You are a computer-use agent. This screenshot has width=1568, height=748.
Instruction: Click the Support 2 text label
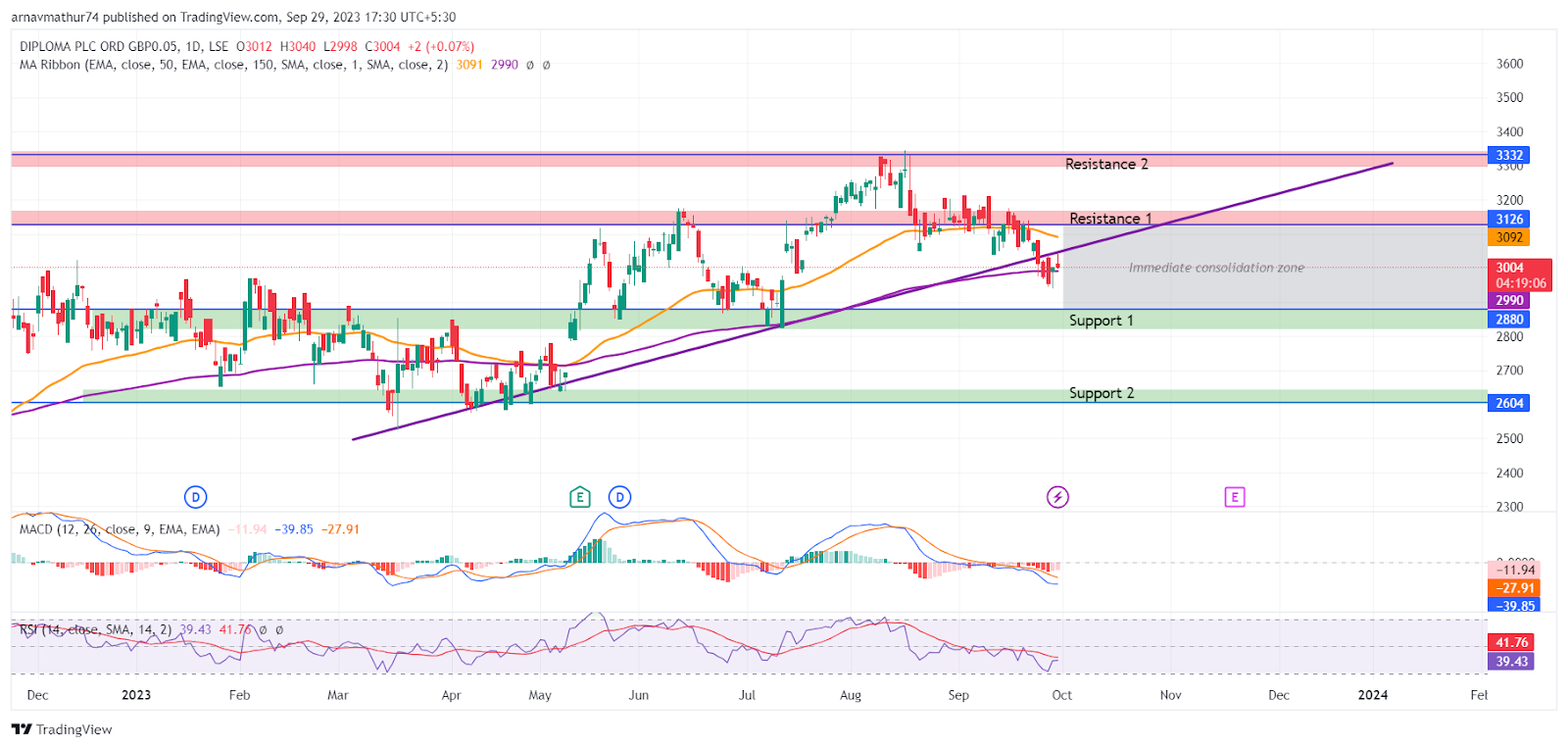coord(1102,393)
